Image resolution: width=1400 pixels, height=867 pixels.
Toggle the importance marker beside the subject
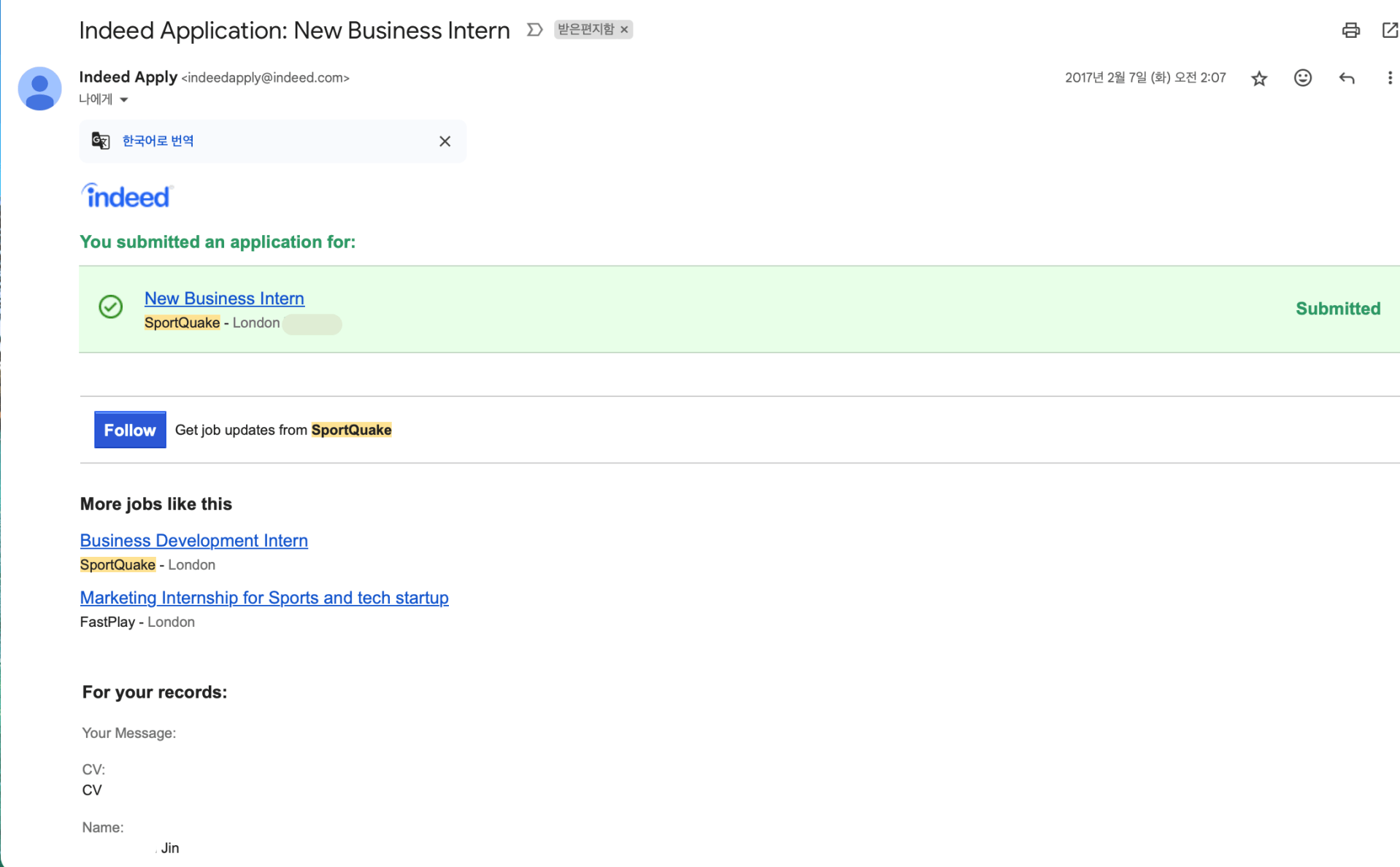point(534,30)
